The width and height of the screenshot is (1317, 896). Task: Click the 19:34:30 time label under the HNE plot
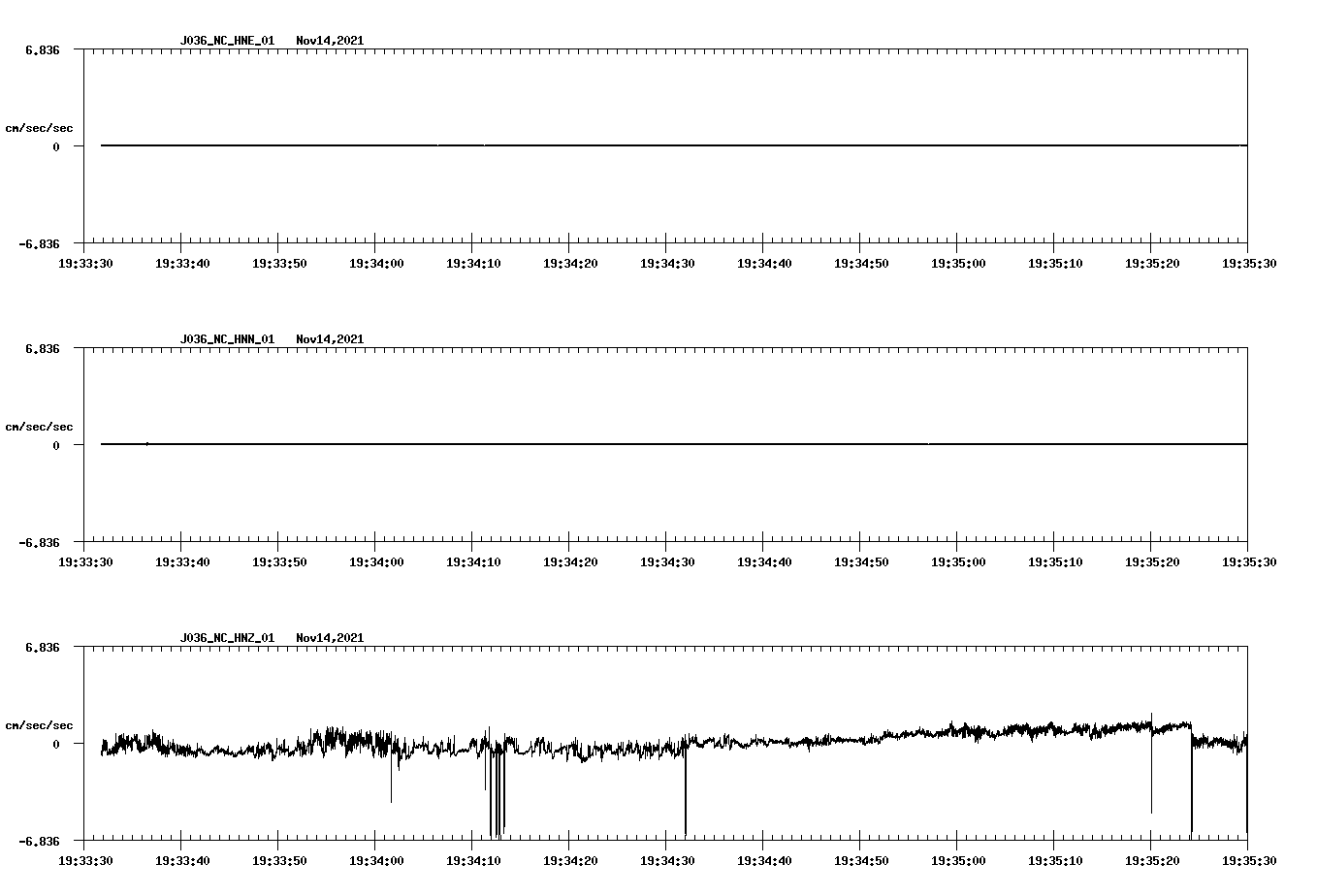(x=667, y=263)
